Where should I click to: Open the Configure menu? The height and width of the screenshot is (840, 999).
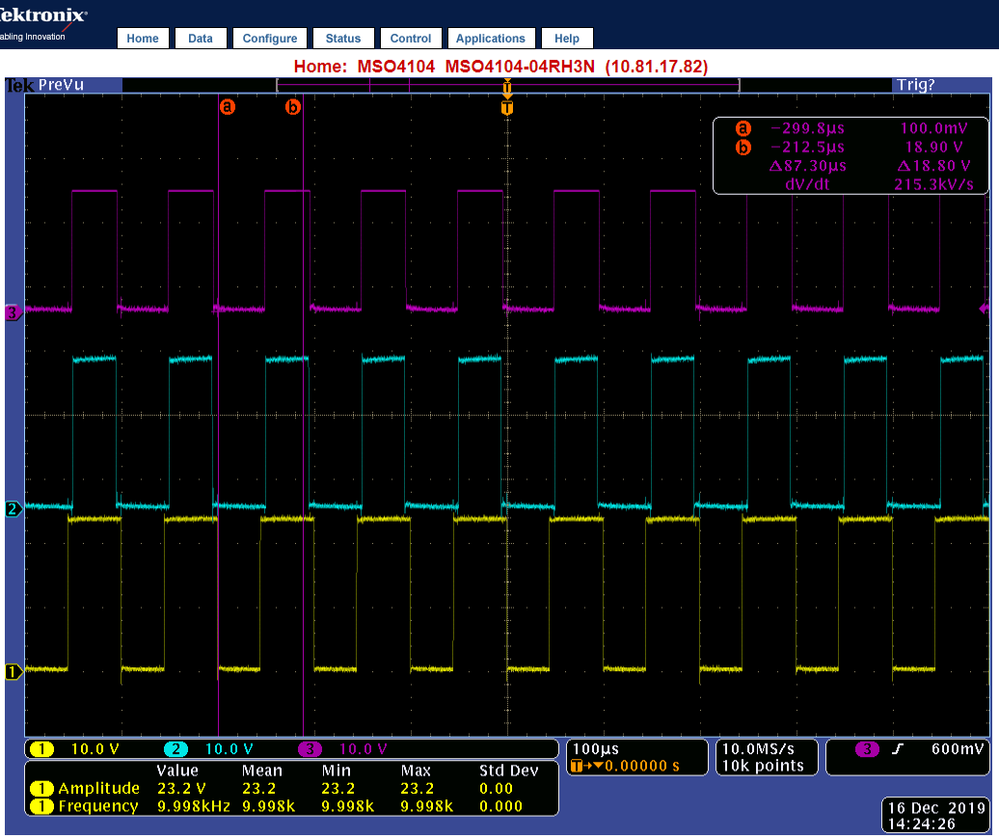tap(269, 38)
